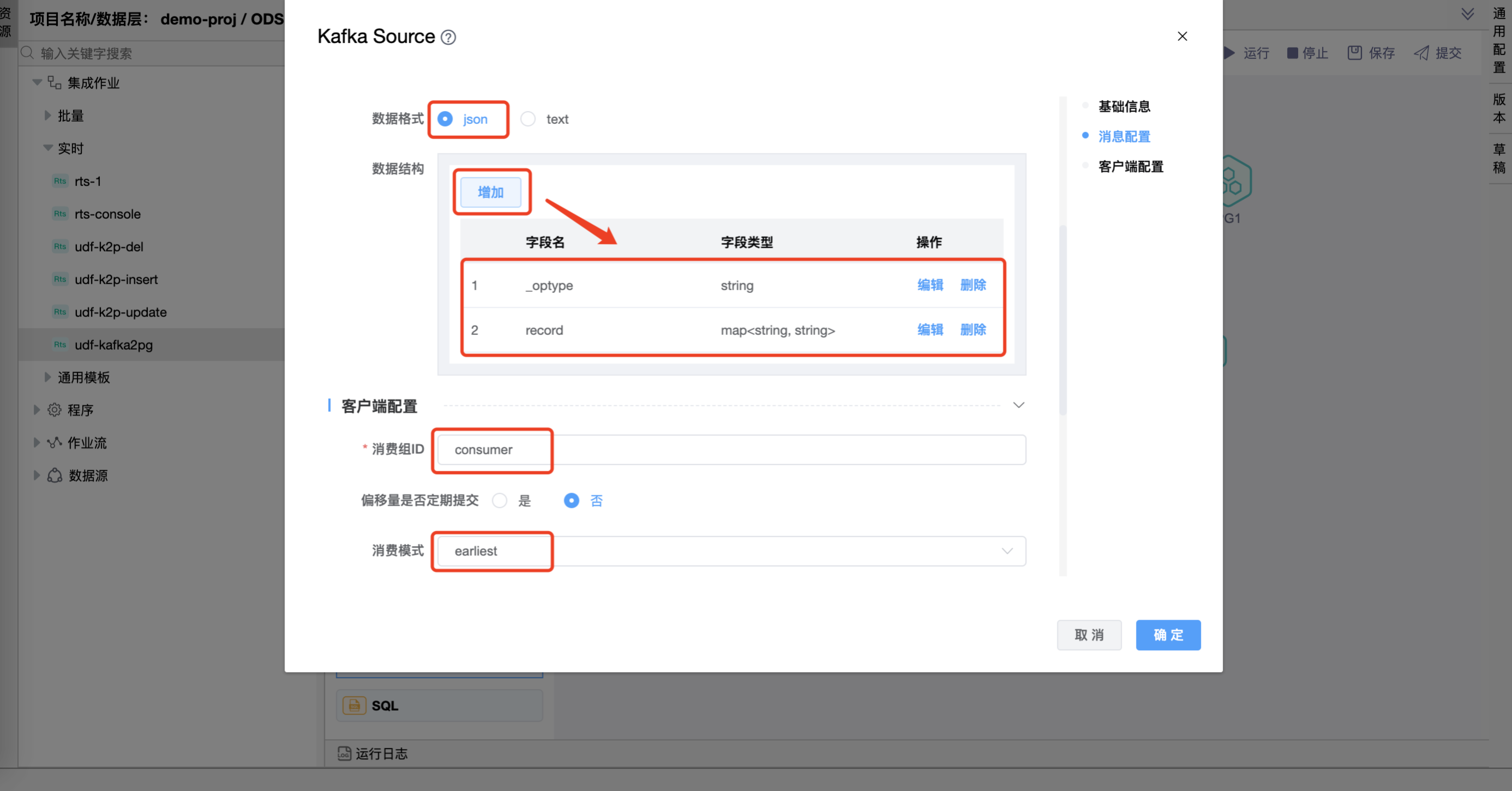Image resolution: width=1512 pixels, height=791 pixels.
Task: Collapse the 客户端配置 section chevron
Action: [1019, 405]
